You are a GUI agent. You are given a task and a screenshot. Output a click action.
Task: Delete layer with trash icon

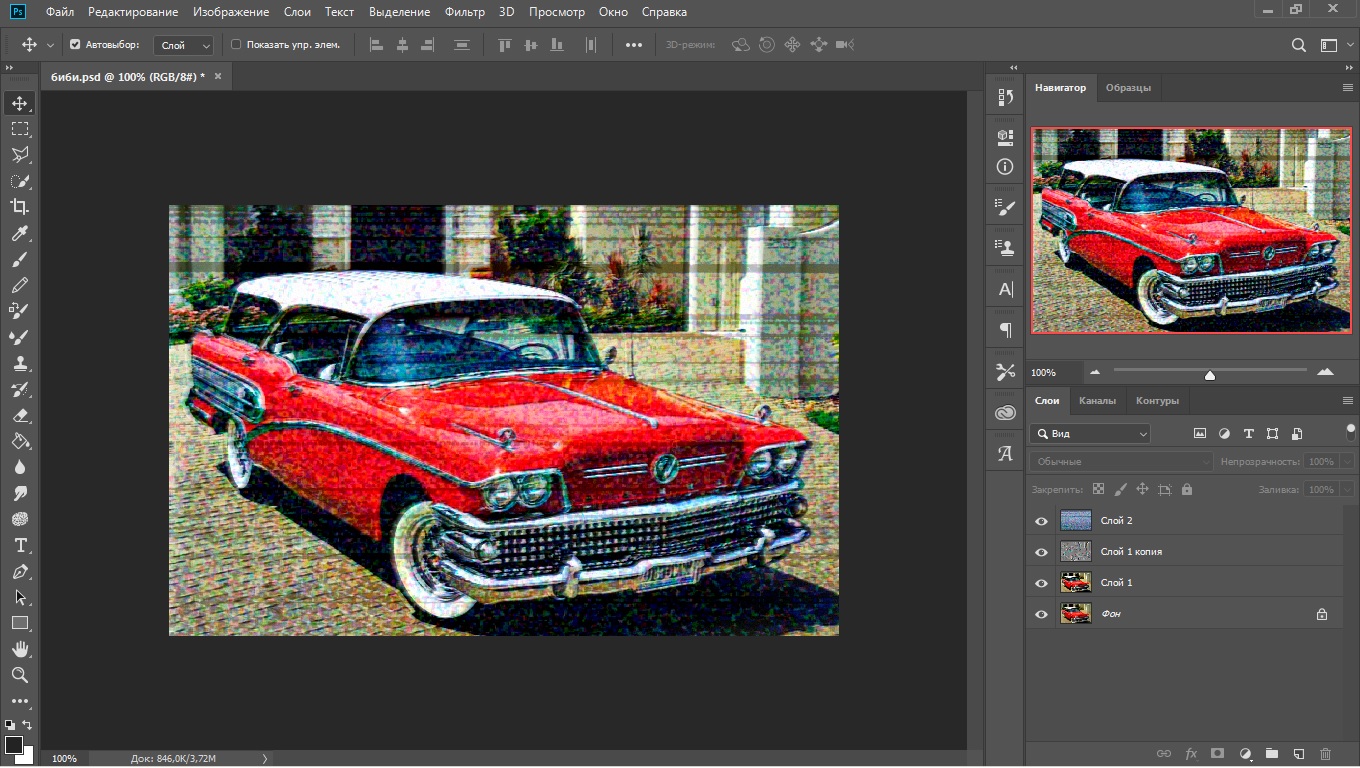[1326, 754]
